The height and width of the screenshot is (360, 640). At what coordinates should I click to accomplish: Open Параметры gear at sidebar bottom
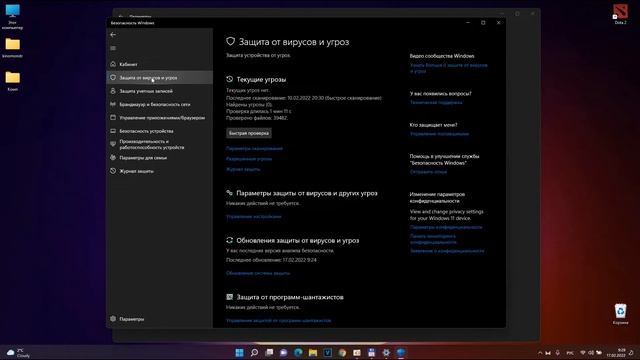click(x=160, y=319)
